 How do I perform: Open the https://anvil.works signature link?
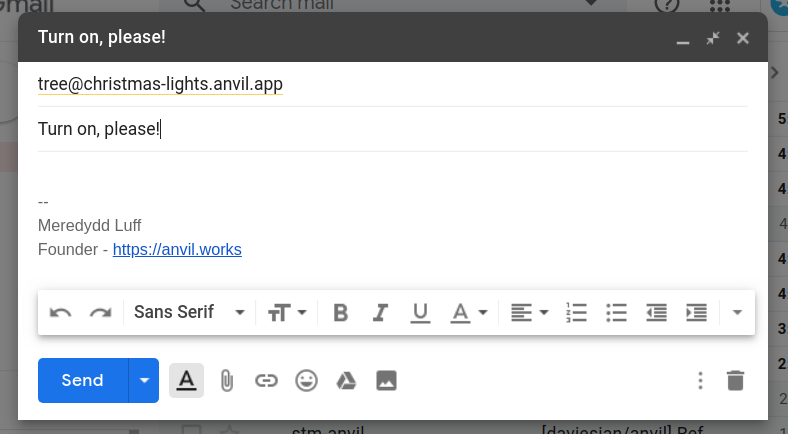[x=177, y=249]
